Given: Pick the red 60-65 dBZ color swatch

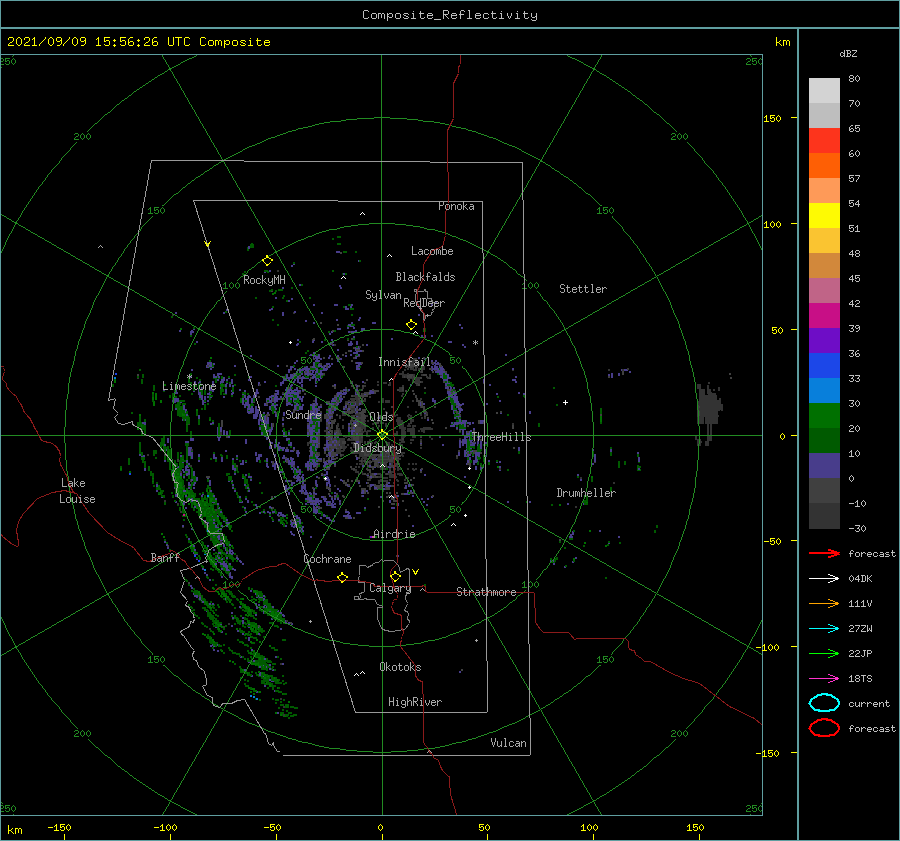Looking at the screenshot, I should (x=824, y=141).
